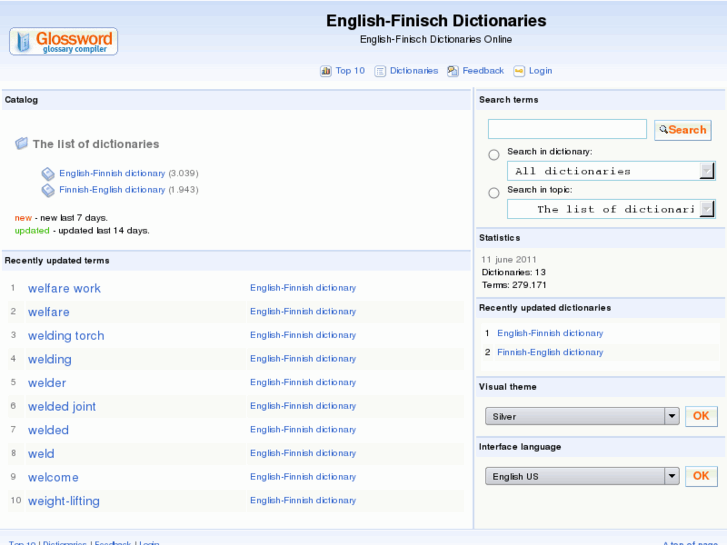Click English-Finnish dictionary link beside welcome
This screenshot has height=545, width=727.
pyautogui.click(x=303, y=477)
